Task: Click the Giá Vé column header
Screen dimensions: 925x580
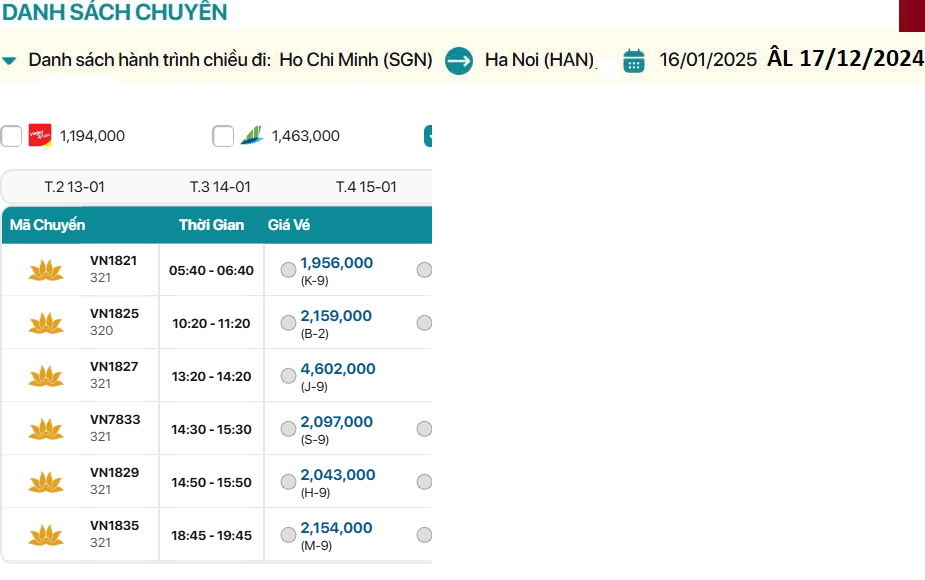Action: tap(289, 225)
